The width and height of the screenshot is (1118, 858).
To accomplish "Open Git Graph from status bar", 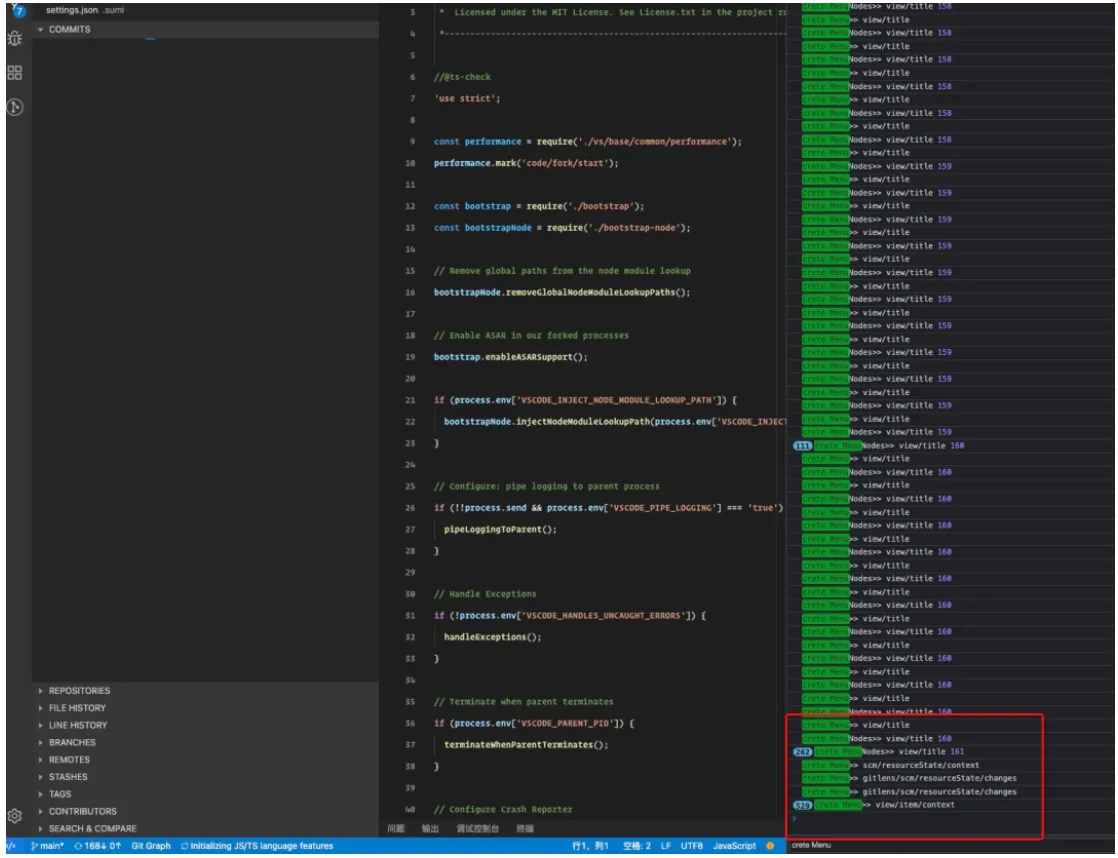I will point(151,846).
